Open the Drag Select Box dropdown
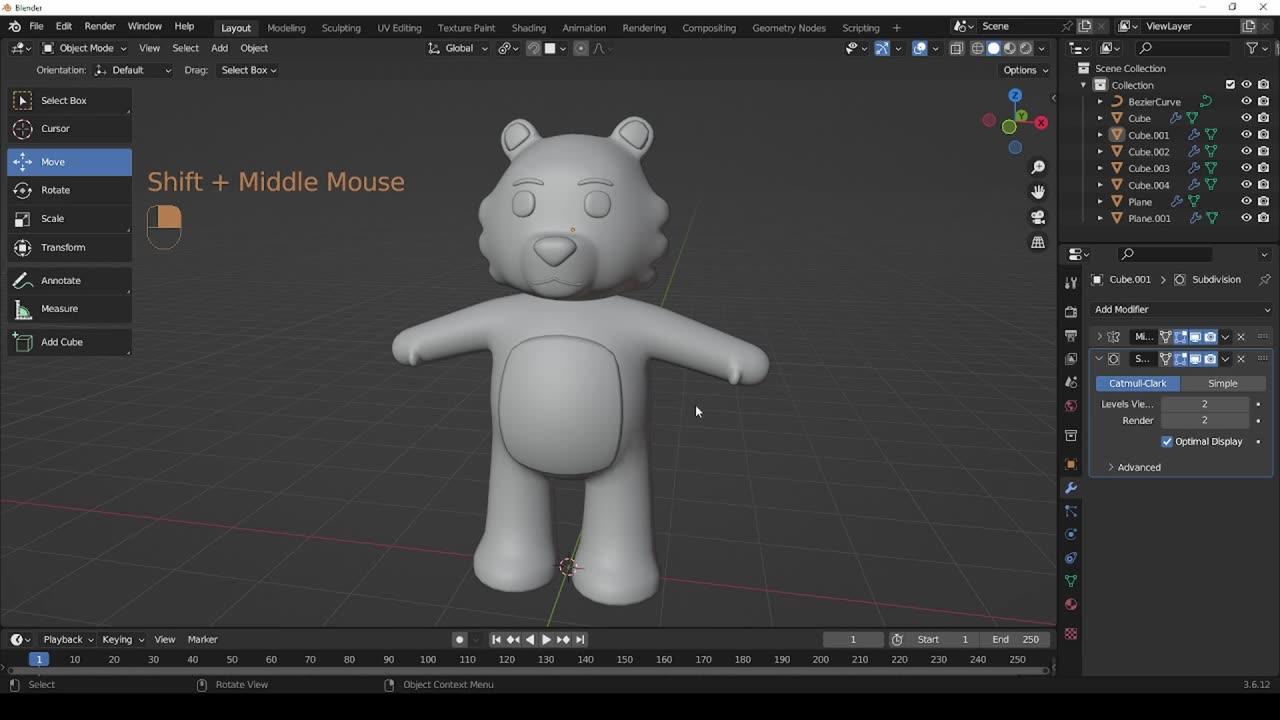 248,70
